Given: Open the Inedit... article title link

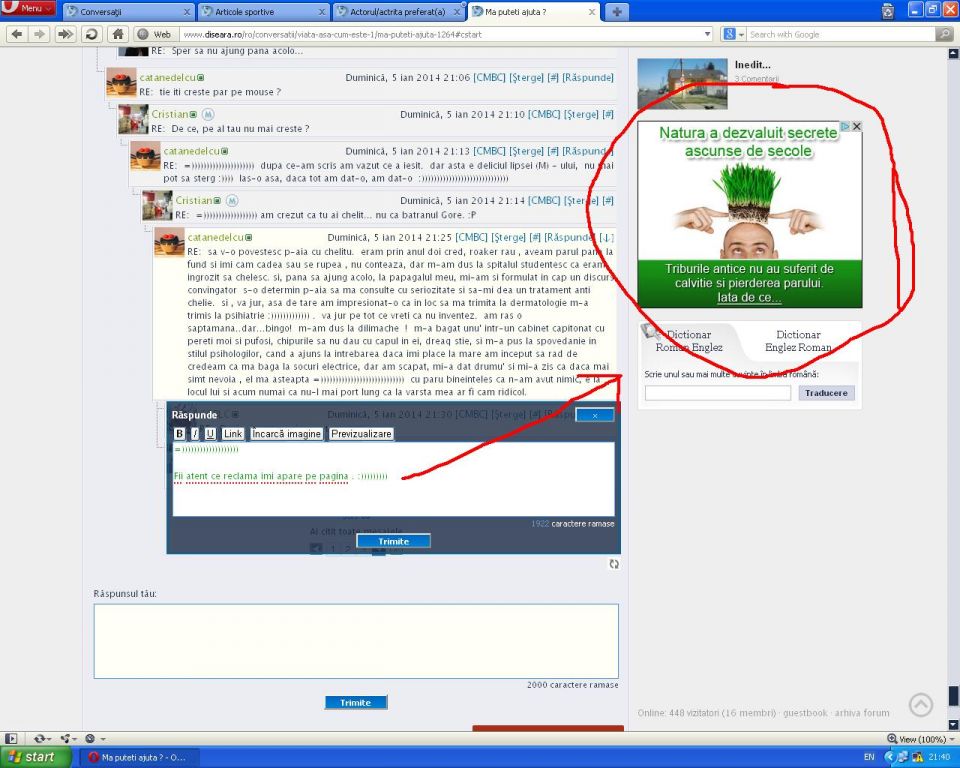Looking at the screenshot, I should click(x=752, y=64).
